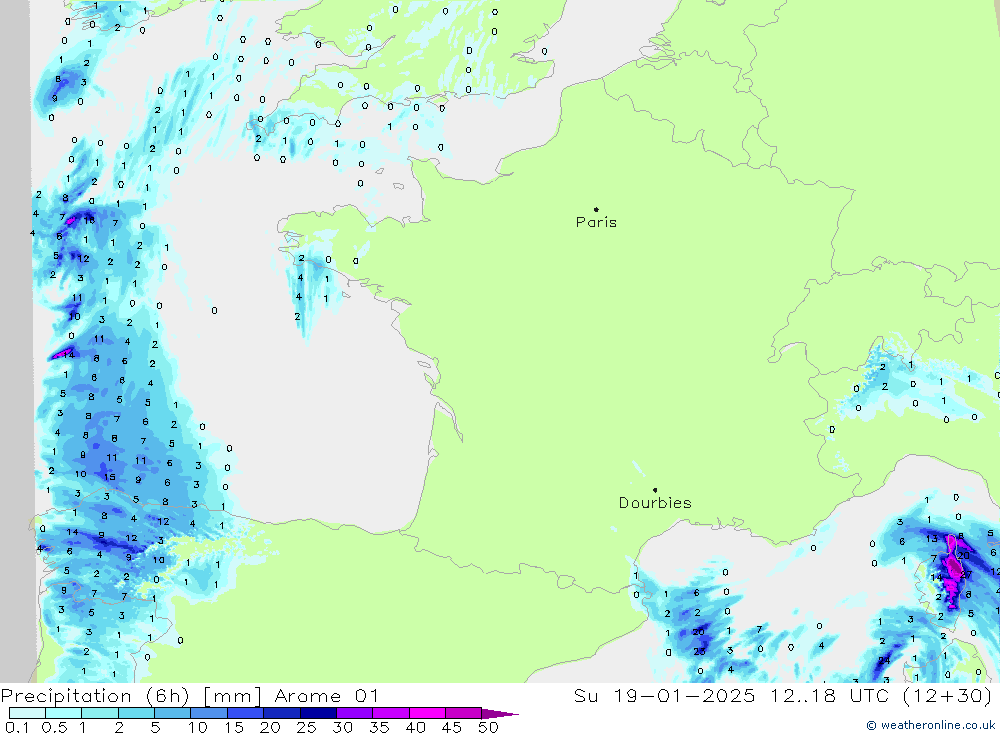This screenshot has width=1000, height=733.
Task: Pick the legend swatch between 20 and 25
Action: pyautogui.click(x=281, y=713)
